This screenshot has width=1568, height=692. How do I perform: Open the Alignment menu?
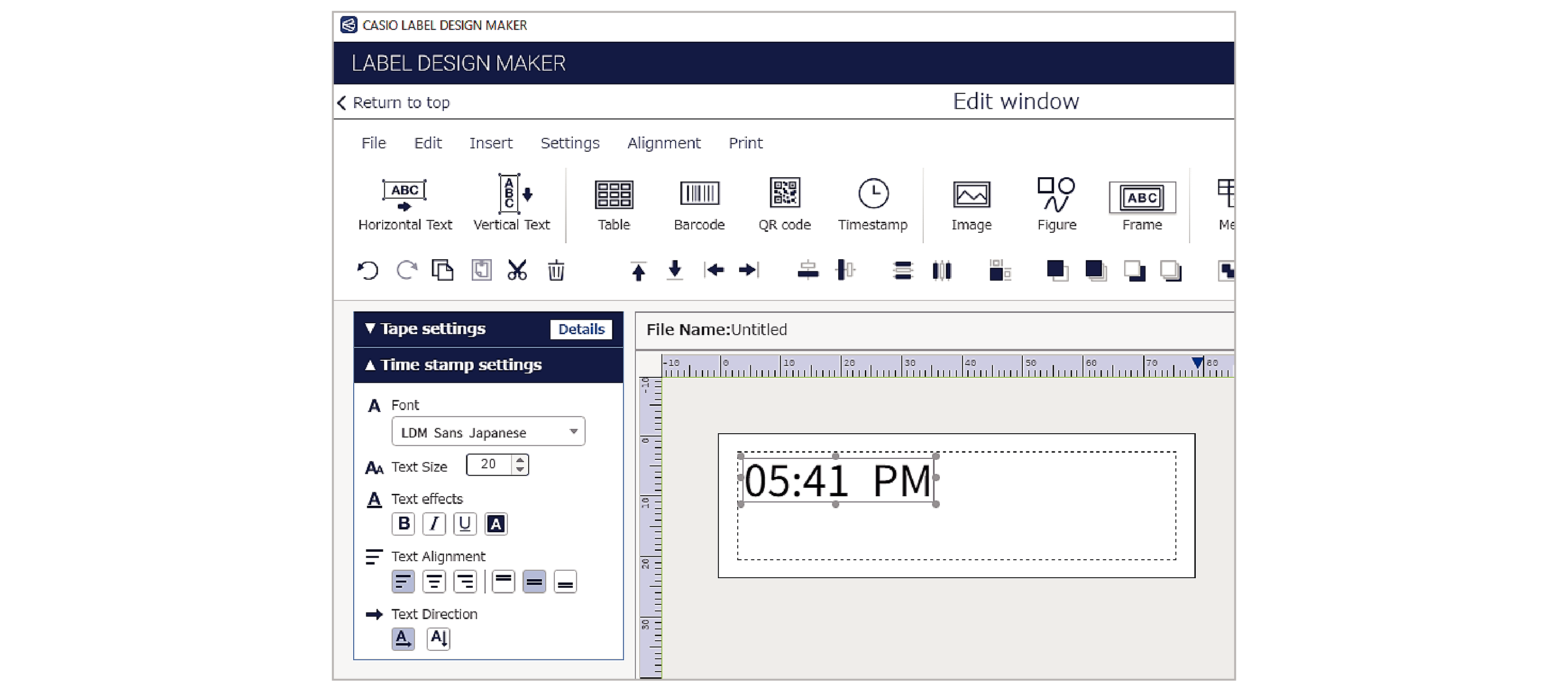point(664,143)
